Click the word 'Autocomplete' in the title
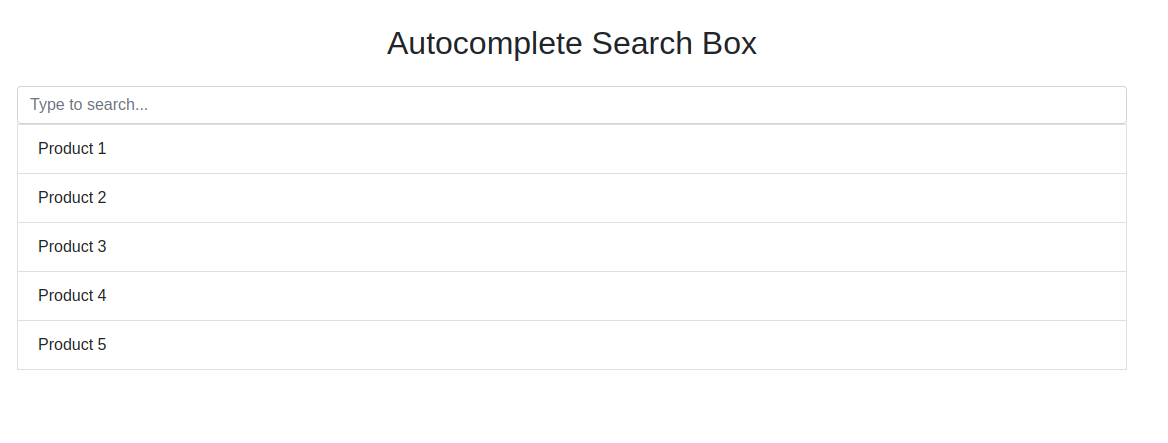Screen dimensions: 1168x443 tap(485, 44)
